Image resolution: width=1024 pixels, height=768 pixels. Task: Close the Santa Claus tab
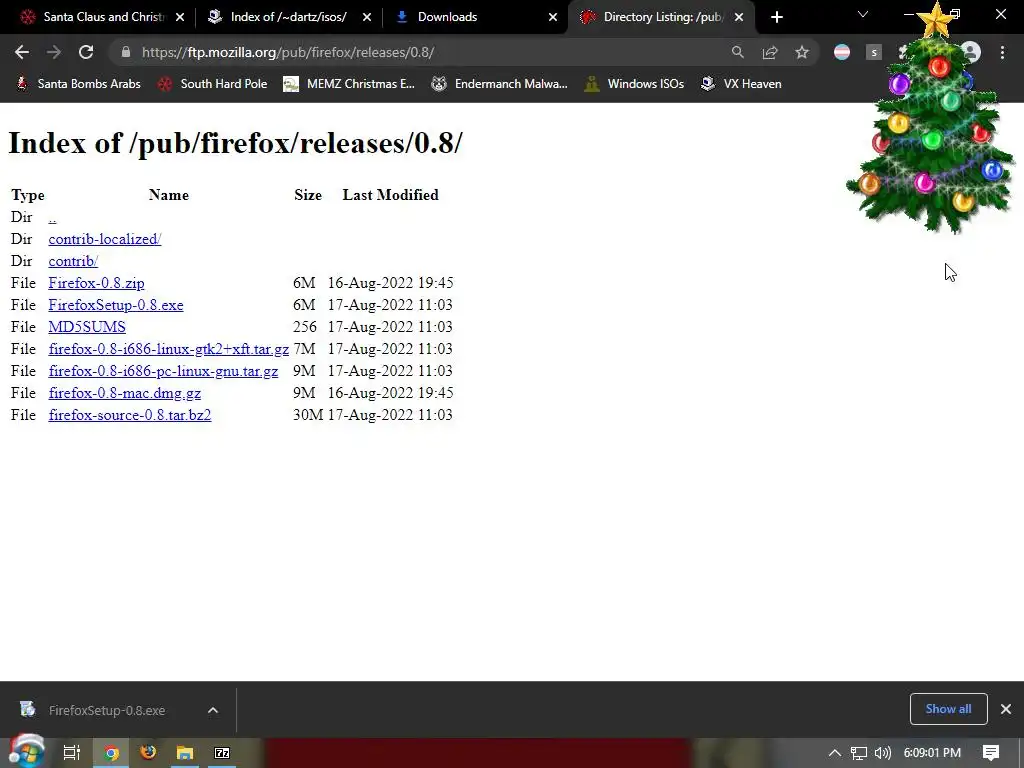point(180,17)
